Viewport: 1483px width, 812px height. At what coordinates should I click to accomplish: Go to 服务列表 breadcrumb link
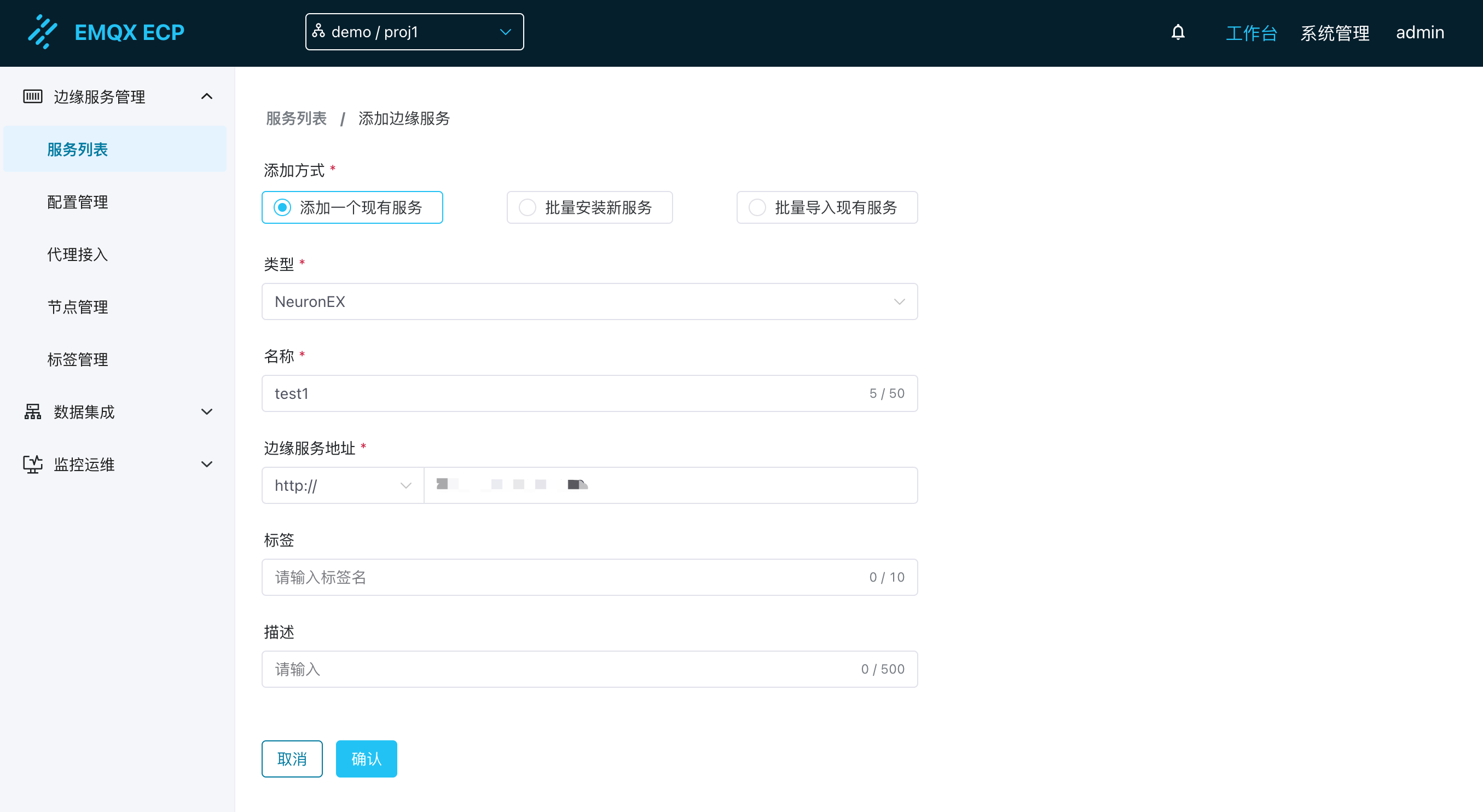tap(296, 119)
